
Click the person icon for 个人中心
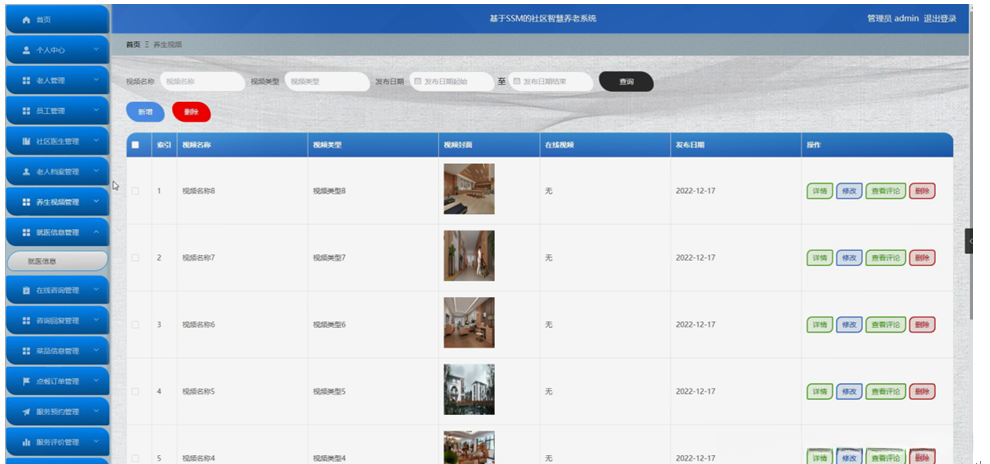[26, 50]
